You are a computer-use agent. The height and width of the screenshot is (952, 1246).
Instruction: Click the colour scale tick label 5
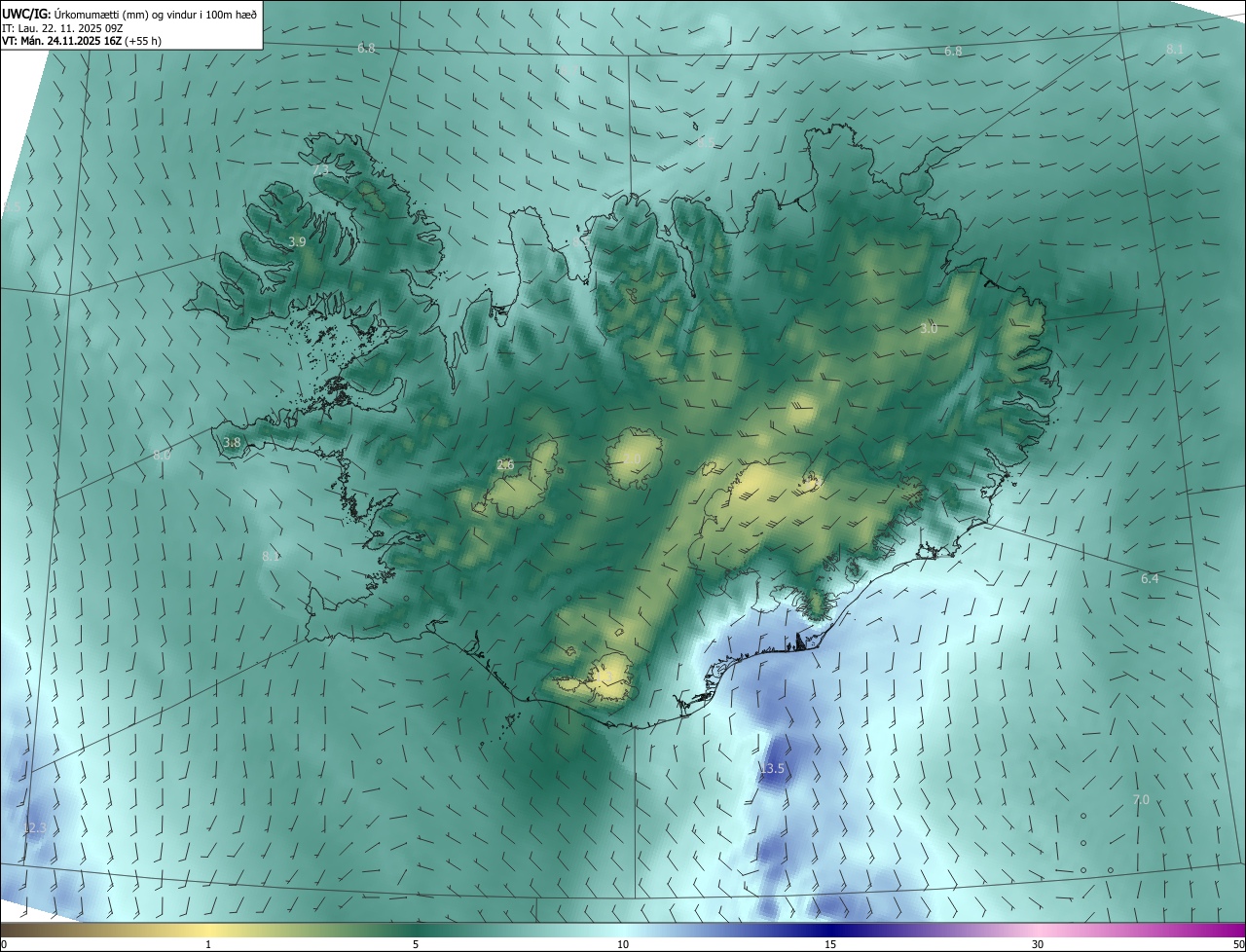click(x=416, y=944)
